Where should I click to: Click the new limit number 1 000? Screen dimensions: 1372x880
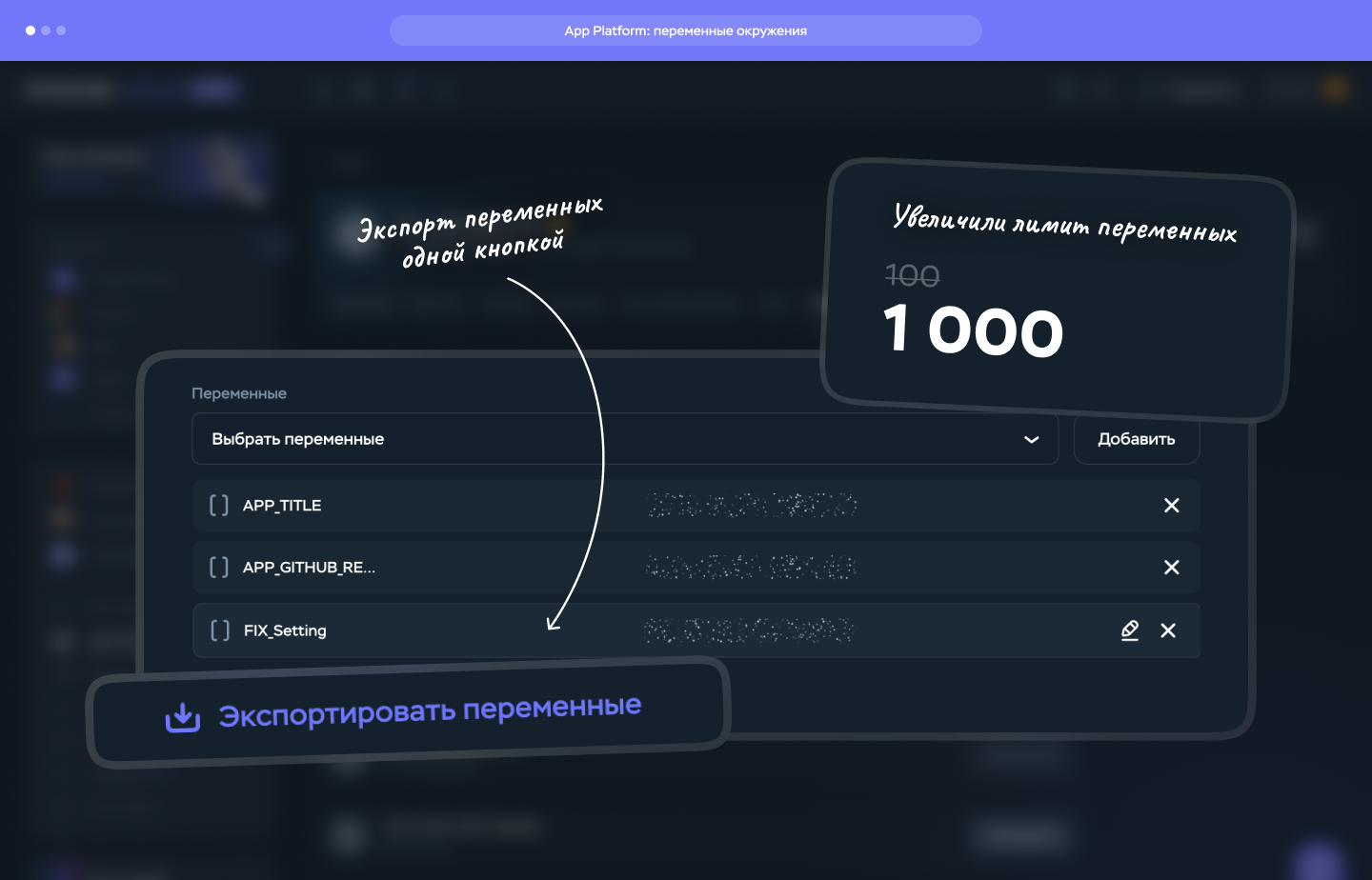tap(973, 330)
